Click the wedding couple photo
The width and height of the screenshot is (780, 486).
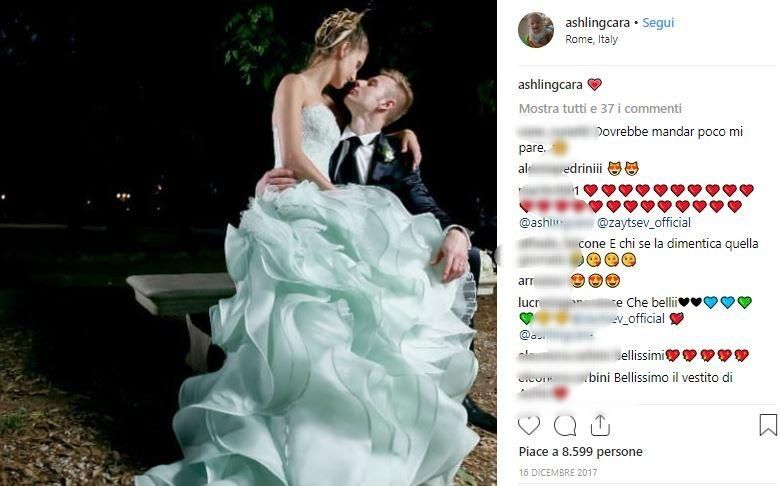tap(248, 243)
